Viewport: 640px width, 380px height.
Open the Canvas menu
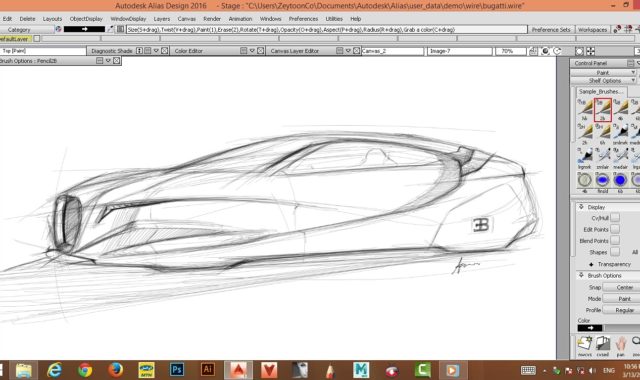[187, 19]
